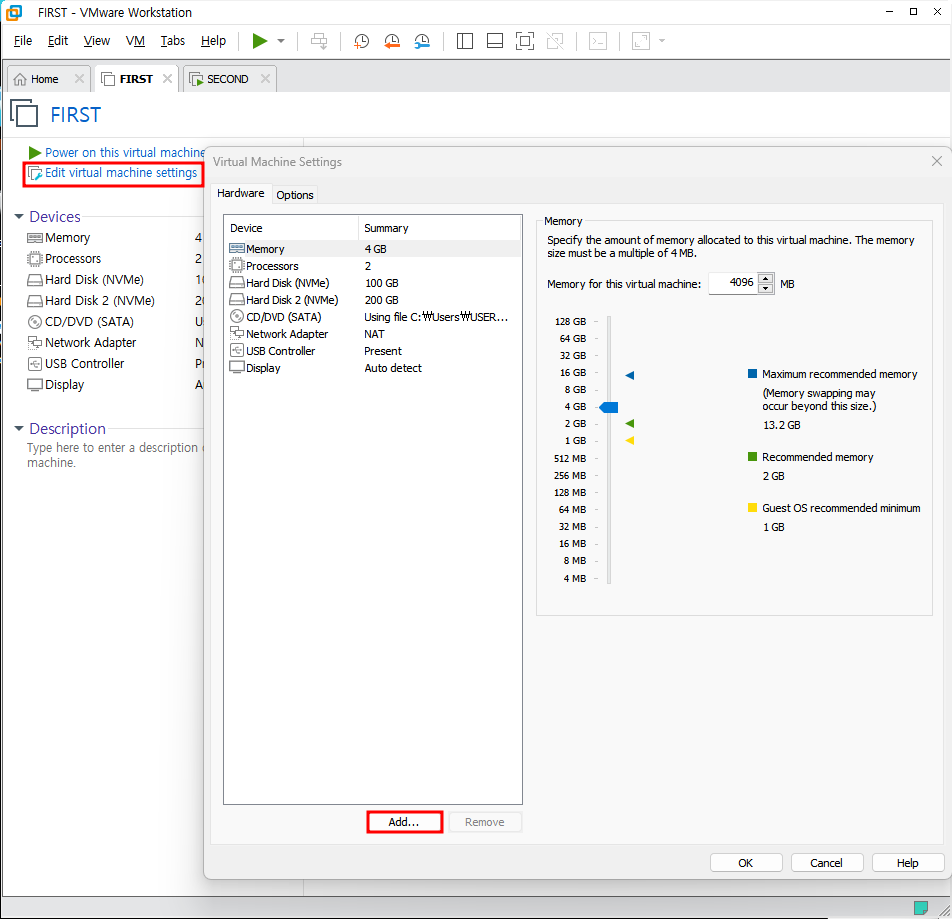Collapse the Devices section
This screenshot has height=919, width=952.
coord(19,216)
